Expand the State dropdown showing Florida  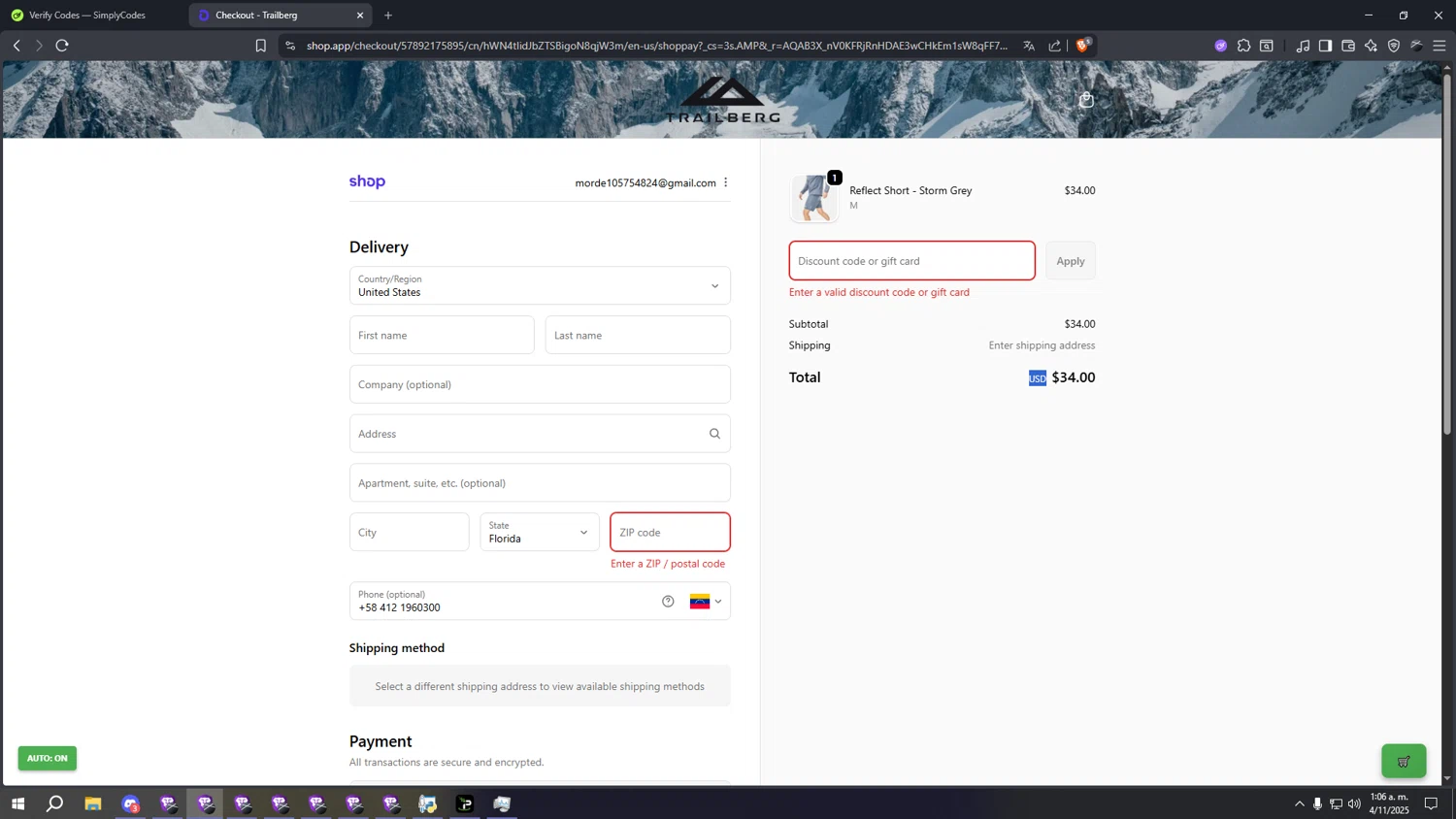(x=540, y=532)
